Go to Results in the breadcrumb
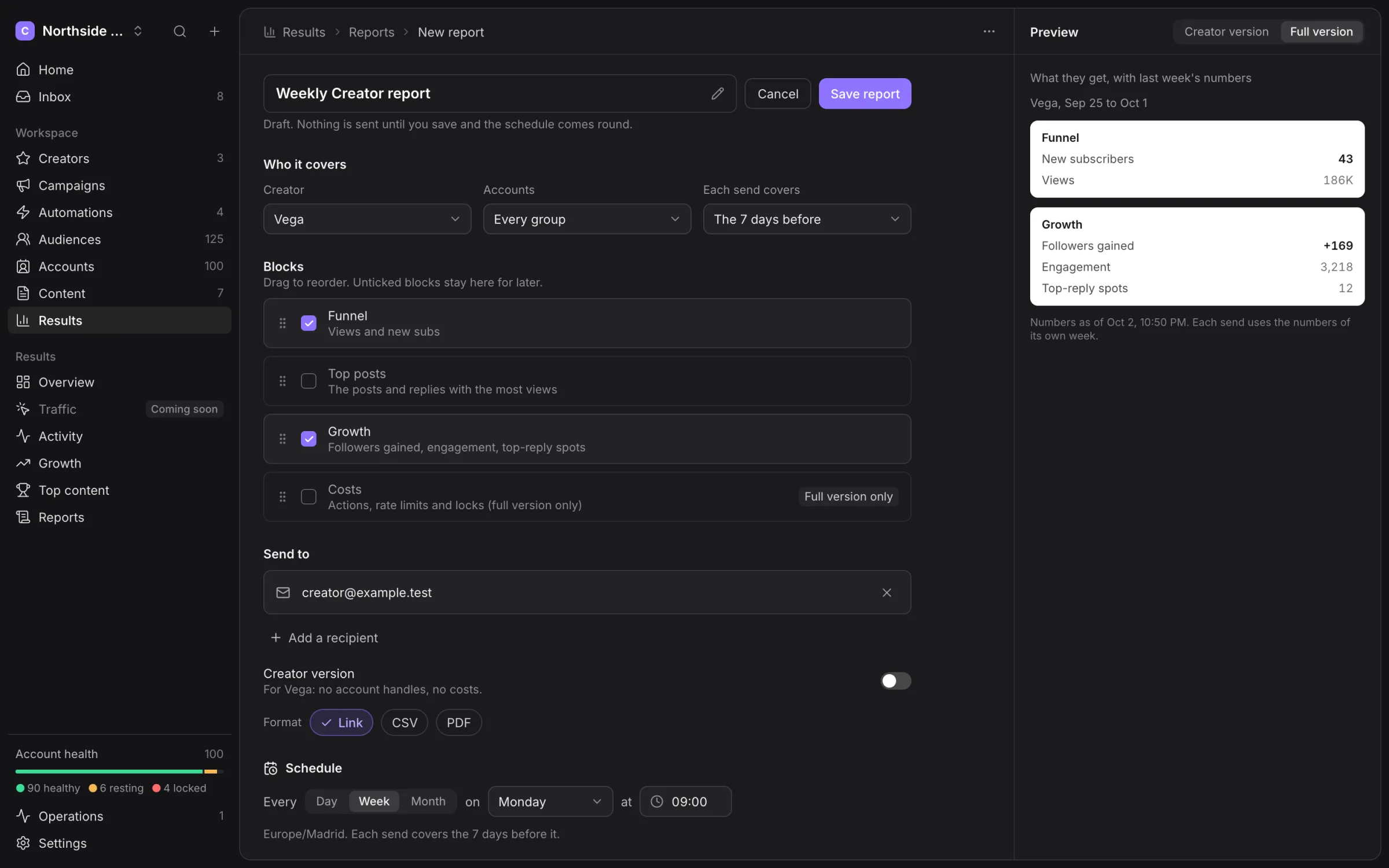This screenshot has height=868, width=1389. [x=295, y=32]
